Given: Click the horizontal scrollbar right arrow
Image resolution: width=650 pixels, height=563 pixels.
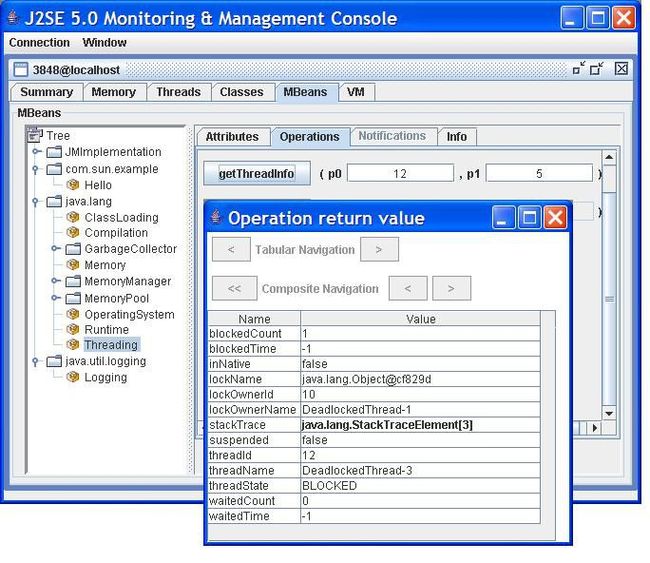Looking at the screenshot, I should [x=595, y=428].
